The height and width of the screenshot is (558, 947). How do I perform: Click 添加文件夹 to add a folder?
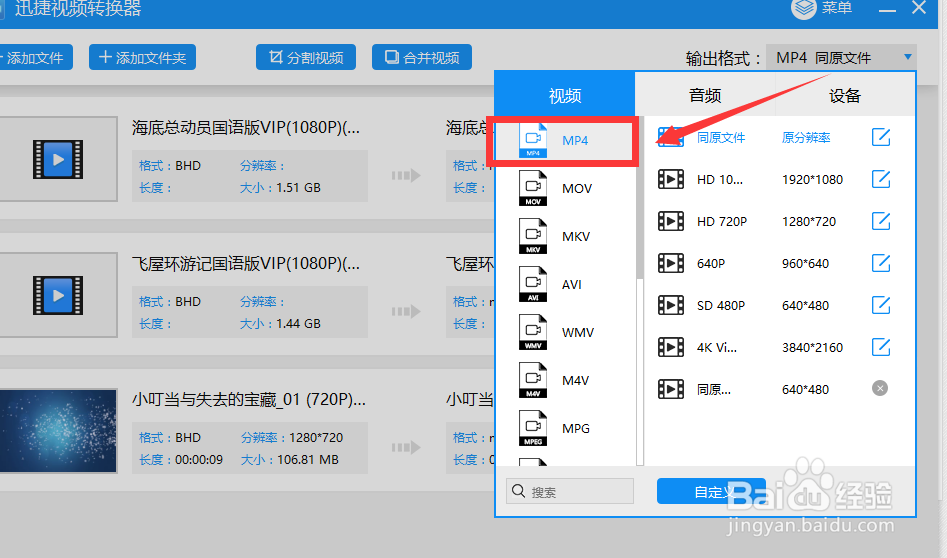click(x=143, y=57)
